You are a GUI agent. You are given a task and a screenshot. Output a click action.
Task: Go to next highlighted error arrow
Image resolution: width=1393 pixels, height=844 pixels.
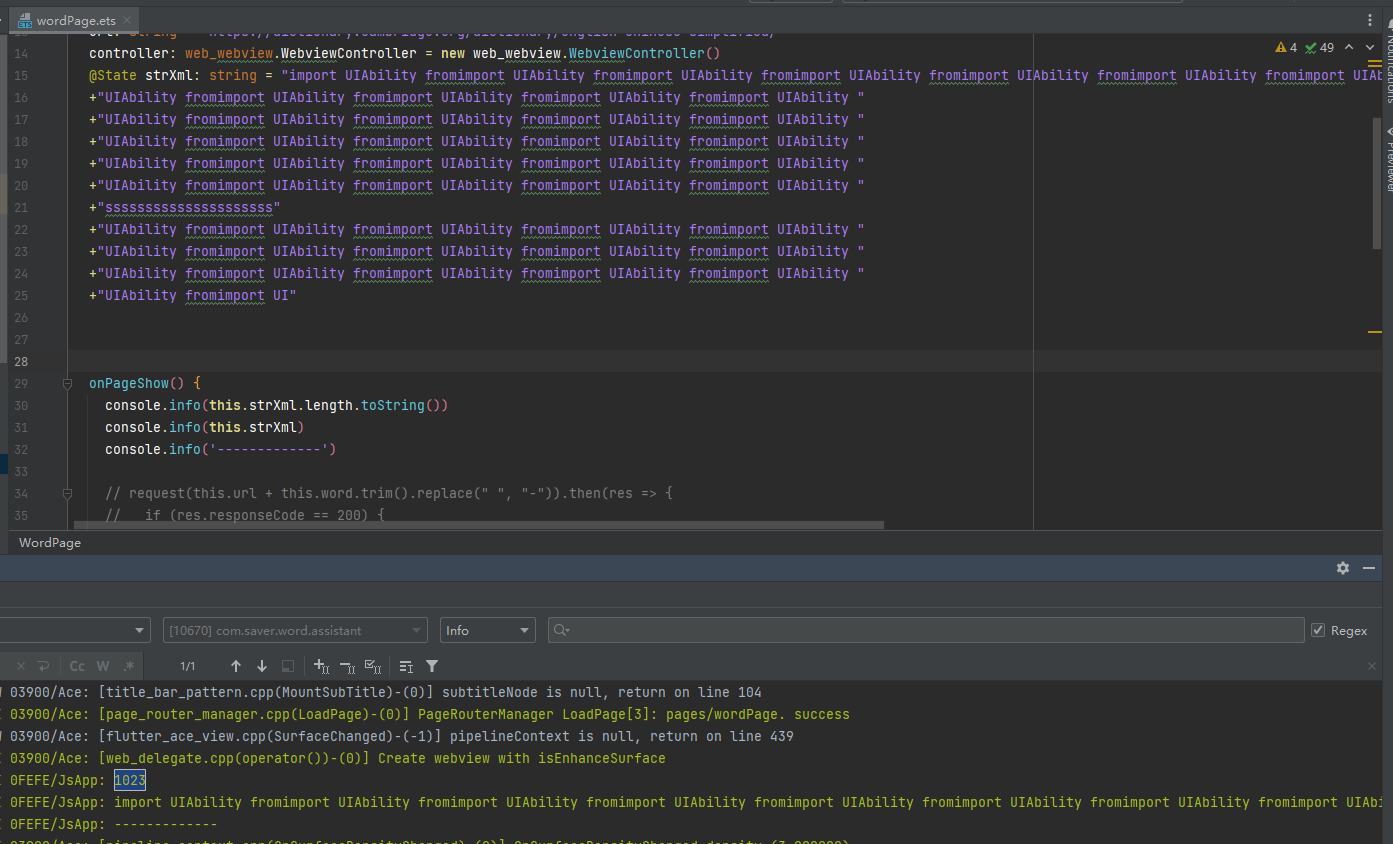[x=1369, y=47]
